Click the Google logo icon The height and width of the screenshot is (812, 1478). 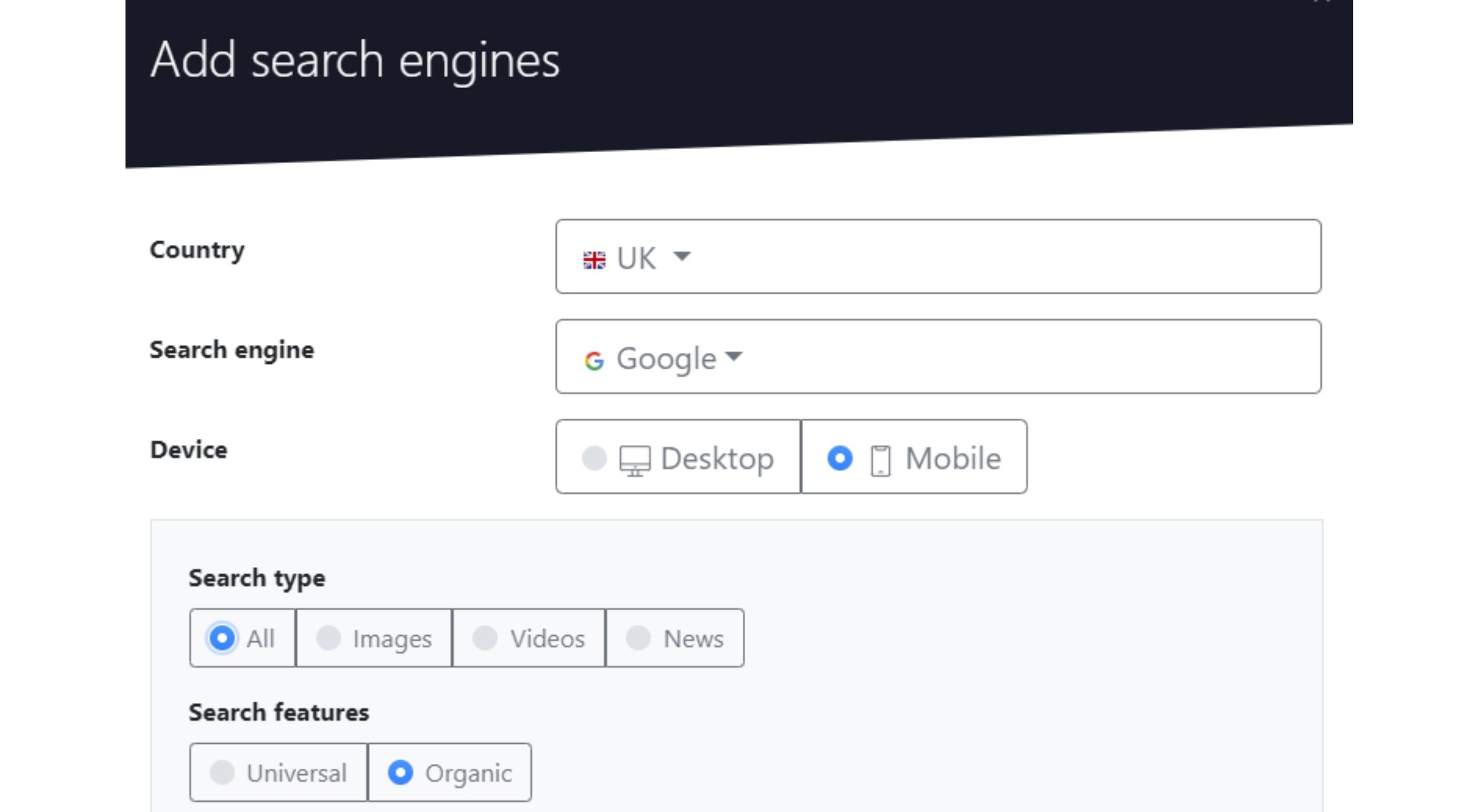(x=594, y=360)
